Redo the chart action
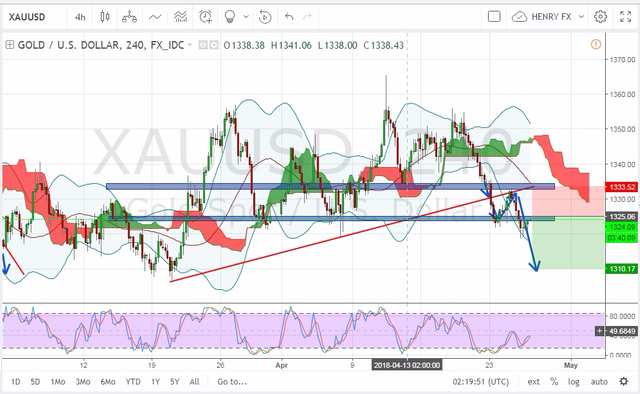Viewport: 640px width, 394px height. click(307, 17)
